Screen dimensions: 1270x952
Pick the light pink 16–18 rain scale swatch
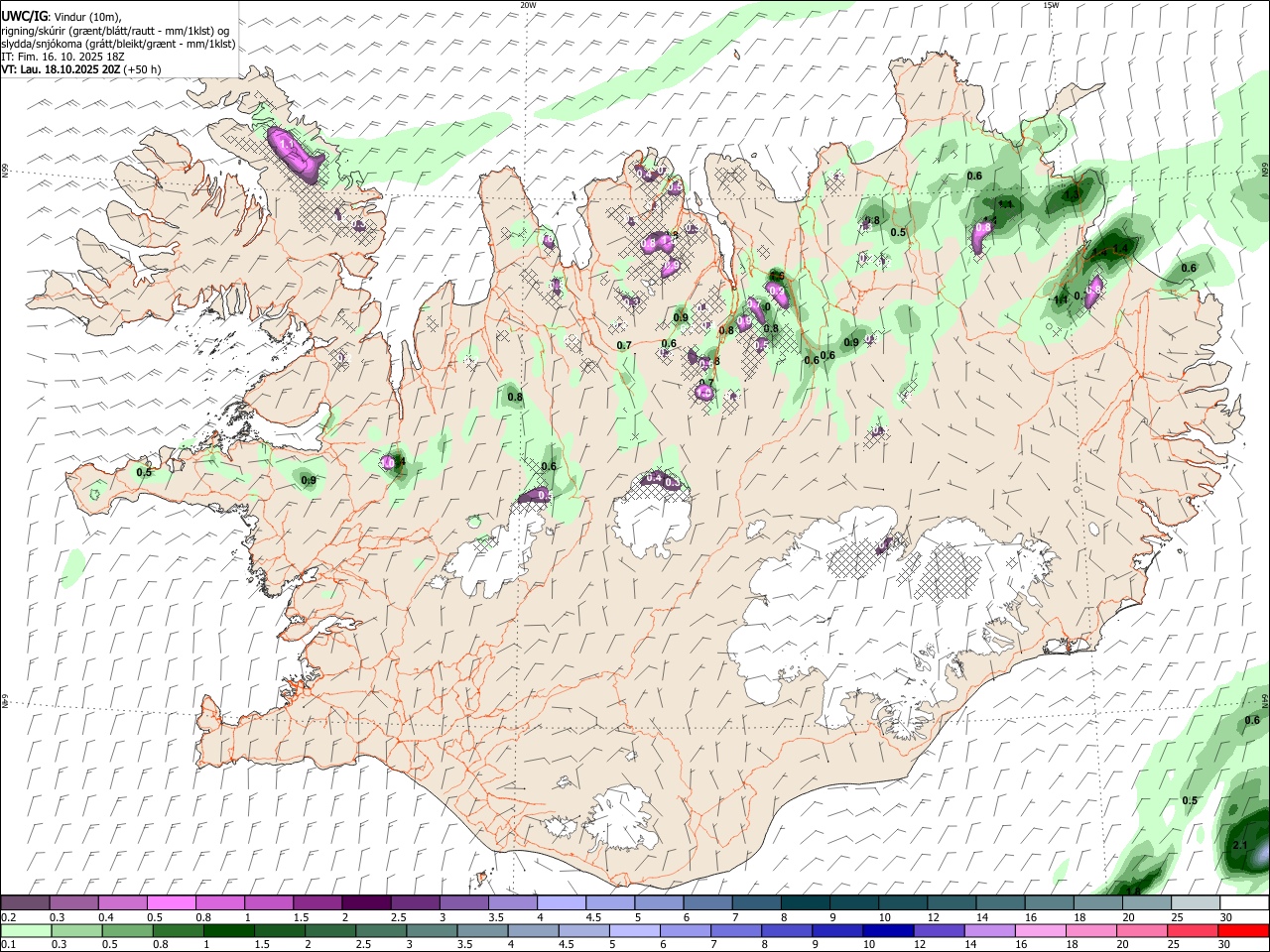pyautogui.click(x=1041, y=930)
